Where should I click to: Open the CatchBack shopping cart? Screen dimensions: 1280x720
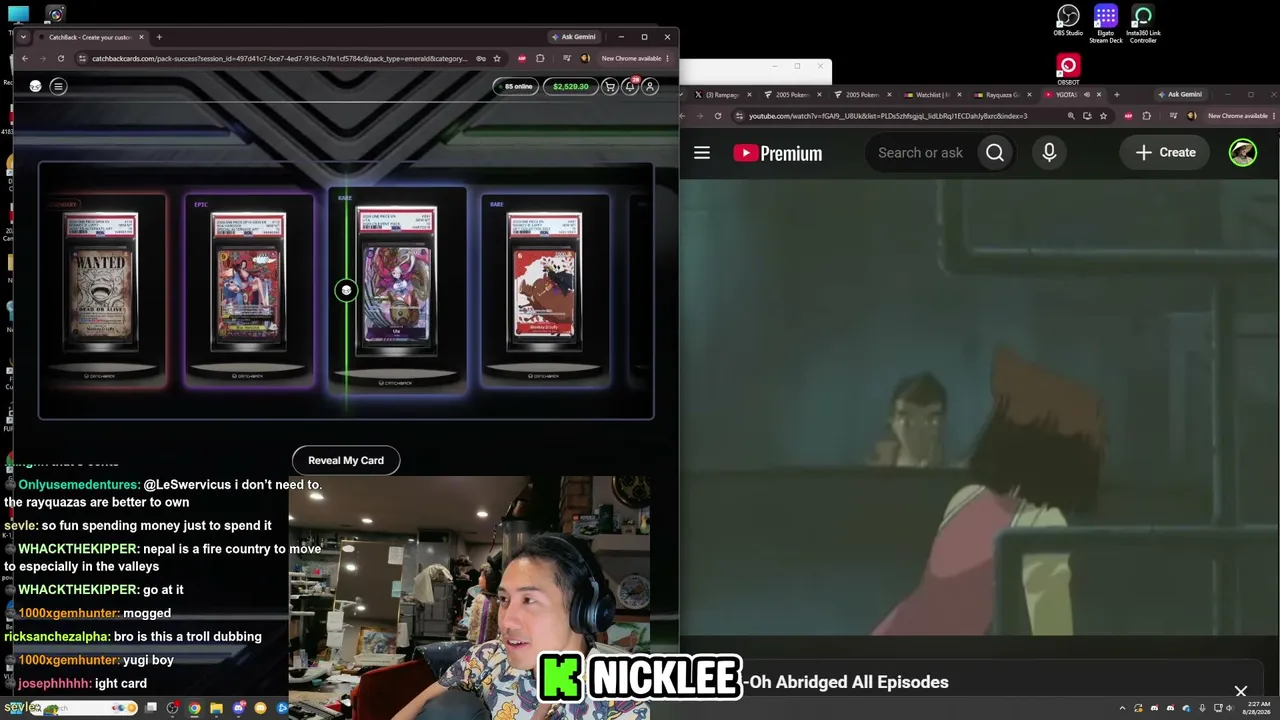pos(610,87)
